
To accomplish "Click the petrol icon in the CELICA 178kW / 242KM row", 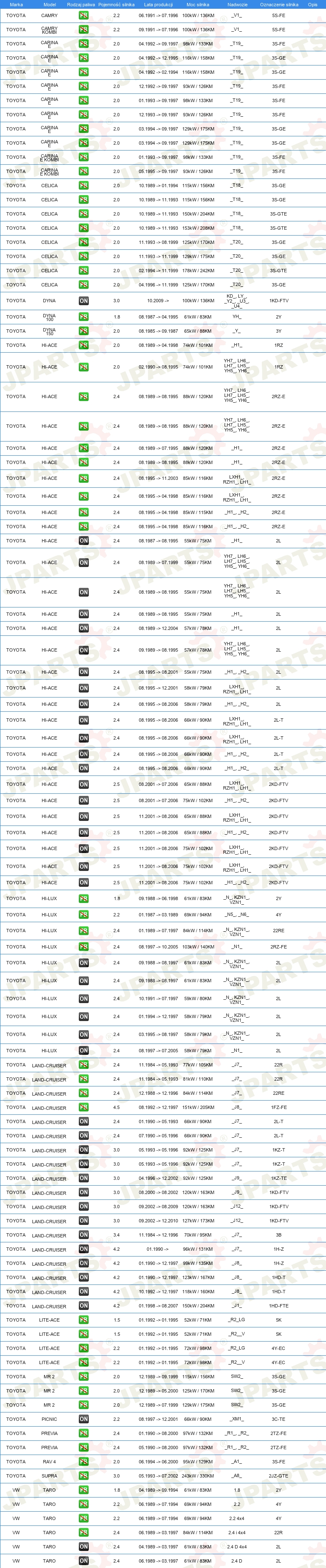I will tap(83, 271).
